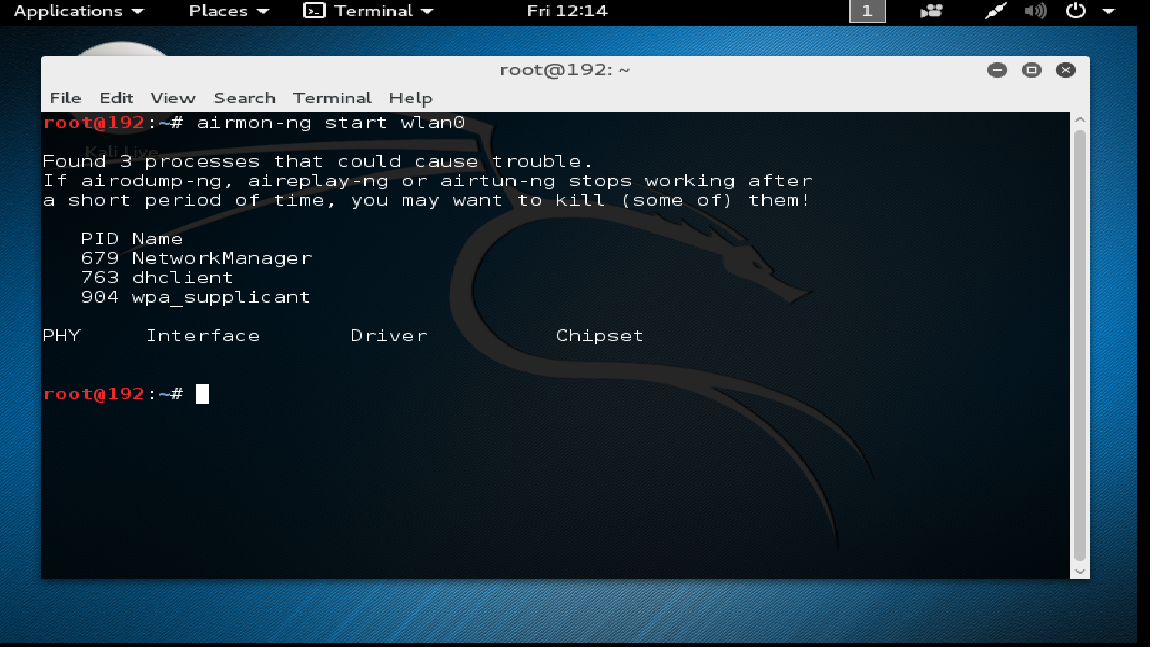This screenshot has width=1152, height=648.
Task: Select workspace 1 indicator
Action: pyautogui.click(x=867, y=11)
